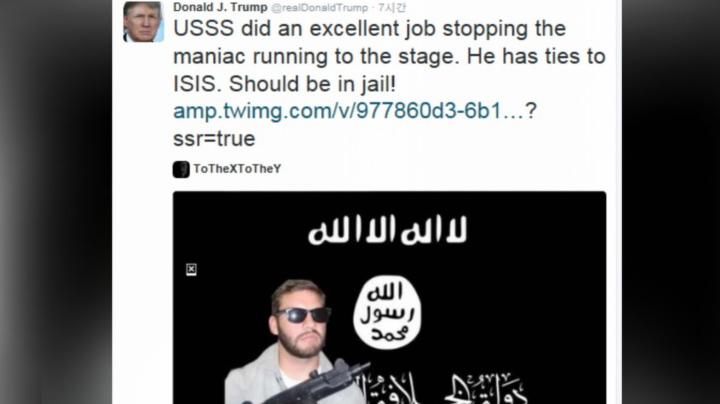Screen dimensions: 720x404
Task: Open the Donald J. Trump display name
Action: tap(220, 7)
